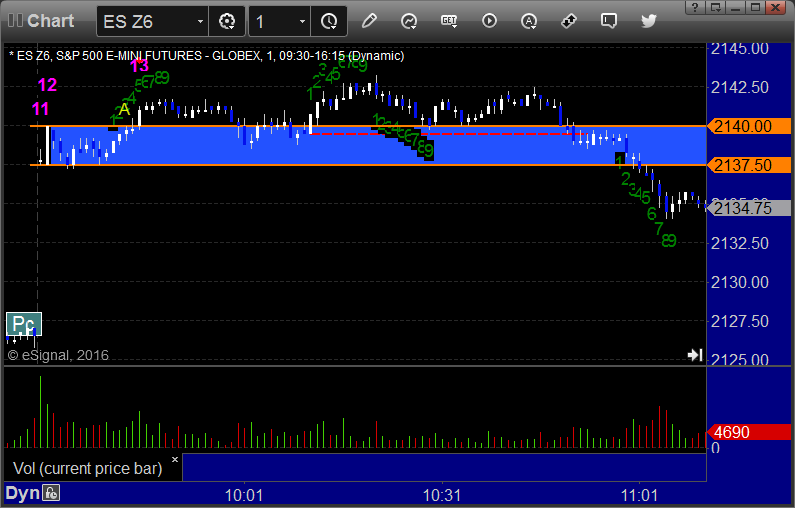Click the 2142.50 price axis label
The width and height of the screenshot is (795, 508).
[740, 87]
